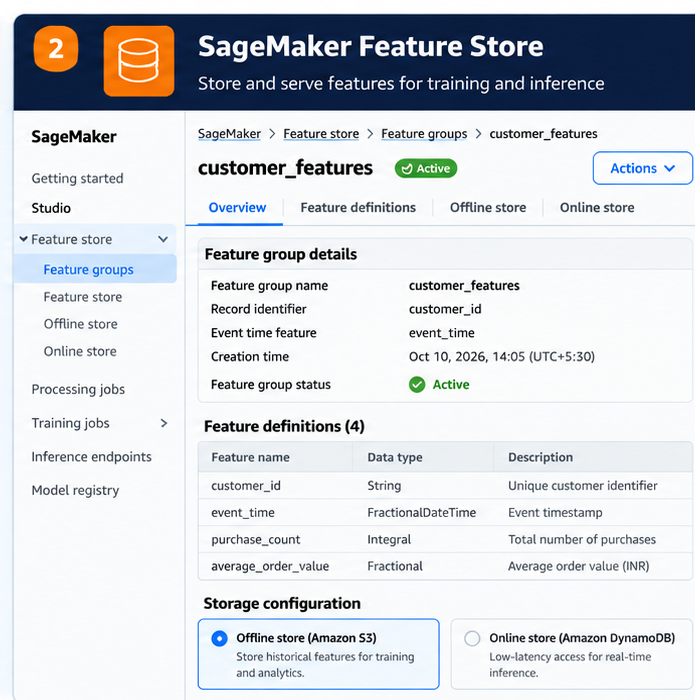
Task: Click 'Average order value (INR)' description
Action: coord(578,567)
